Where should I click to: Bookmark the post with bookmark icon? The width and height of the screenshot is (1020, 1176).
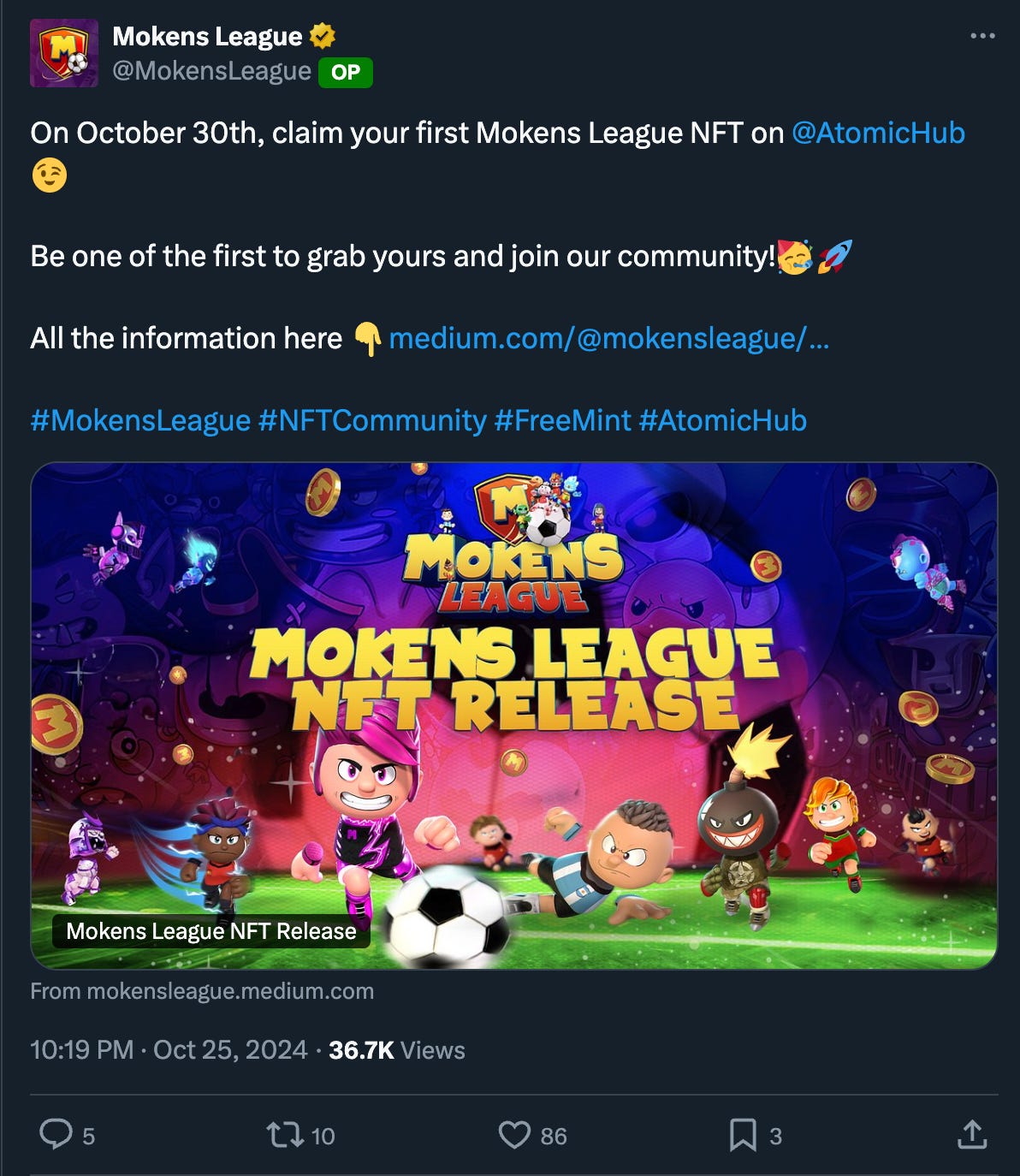tap(742, 1136)
